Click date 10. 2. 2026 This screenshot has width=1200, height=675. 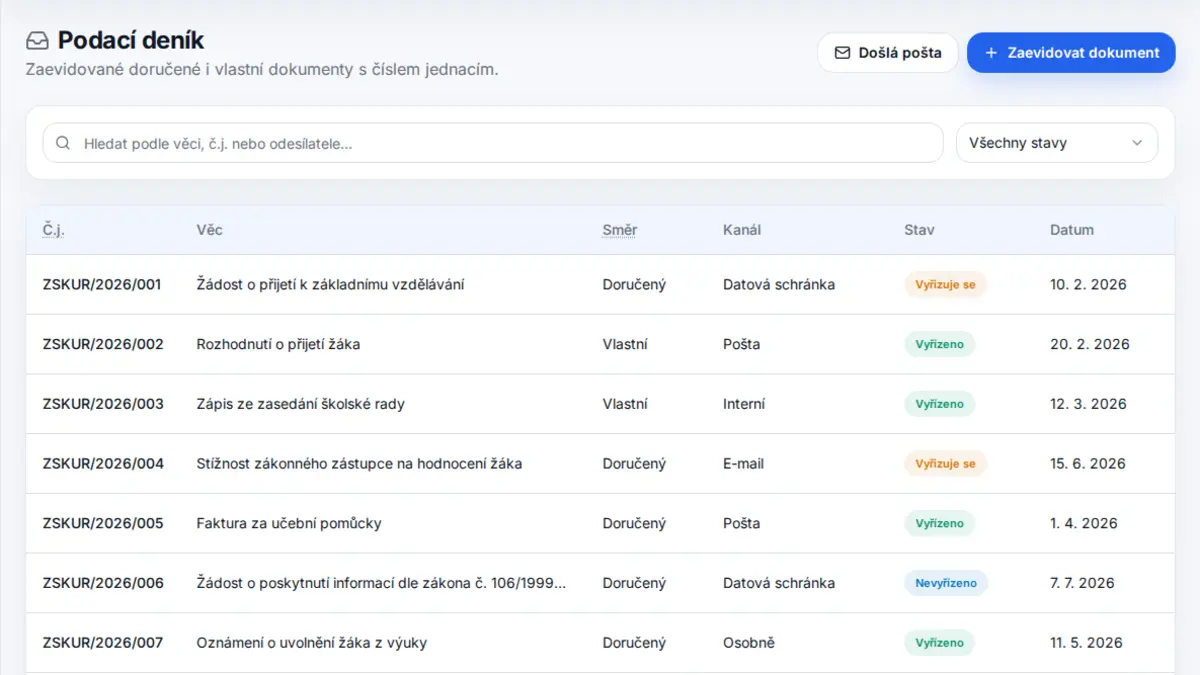coord(1088,284)
